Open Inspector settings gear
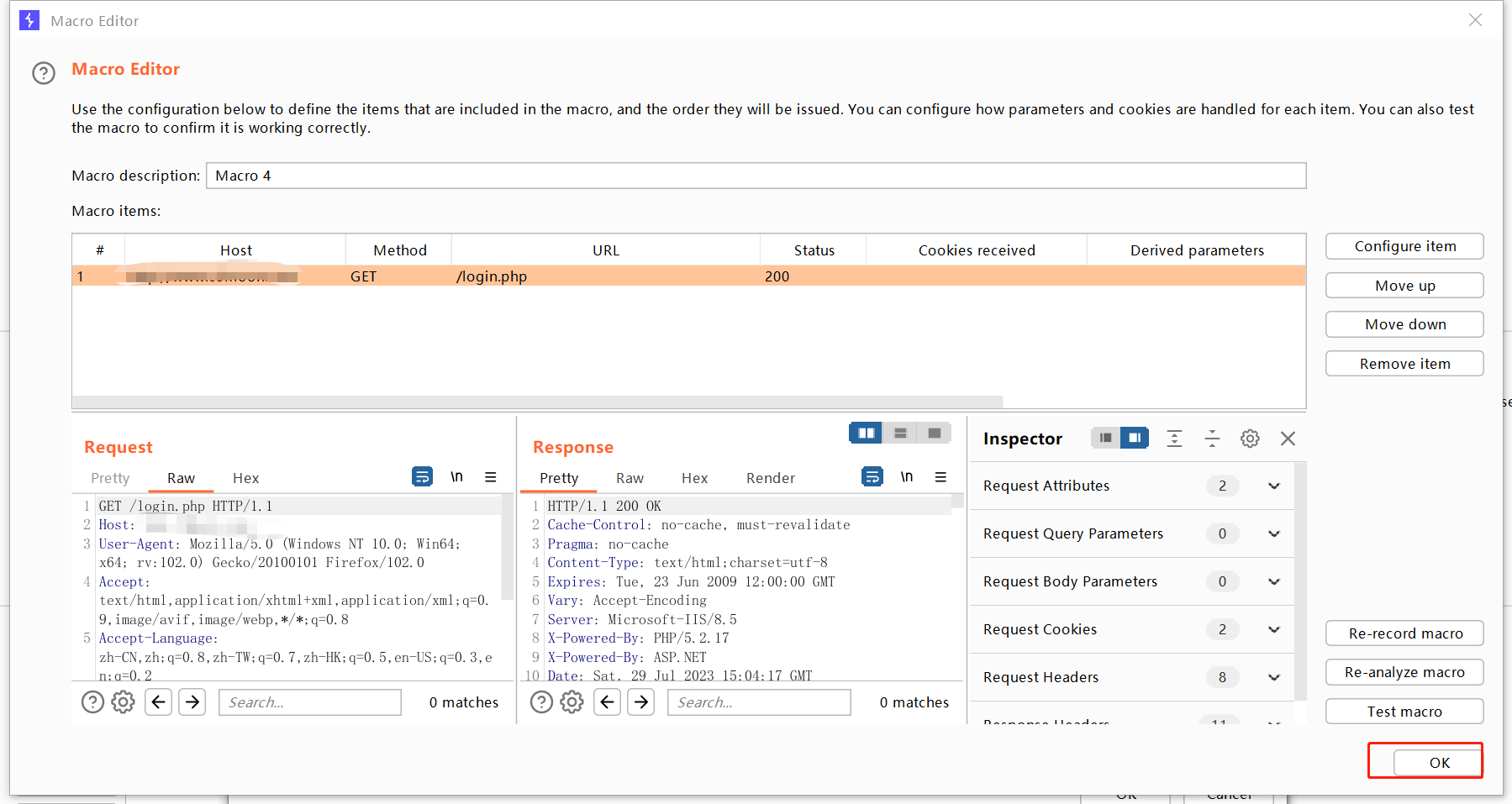 pyautogui.click(x=1250, y=438)
